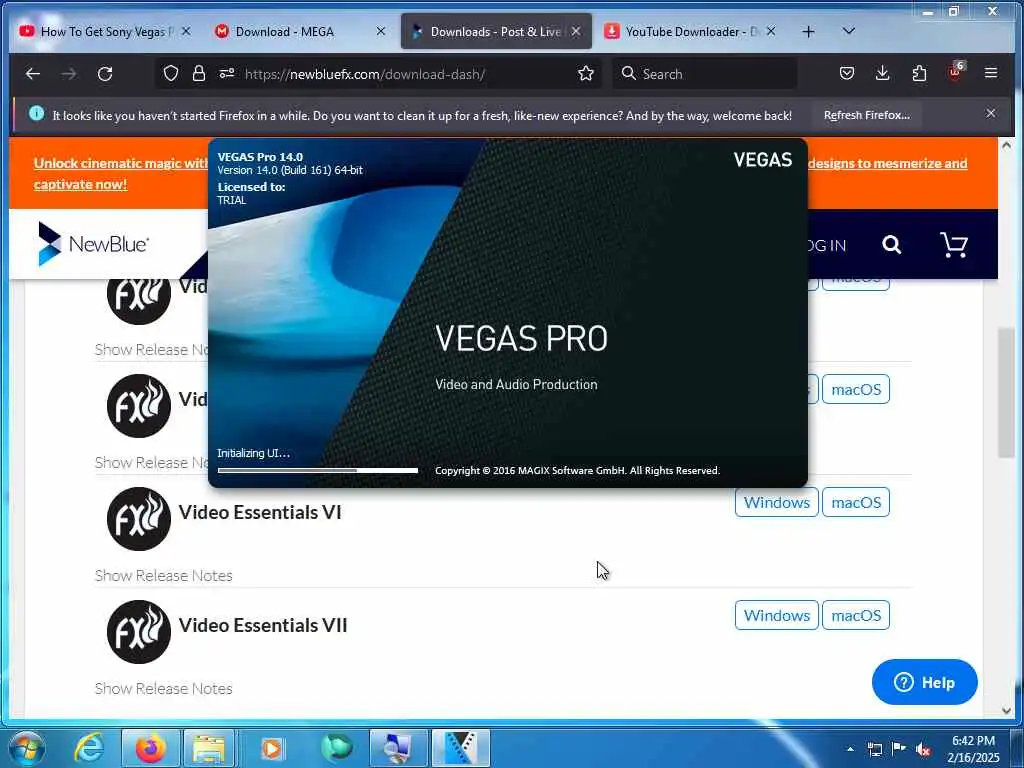Open the shopping cart icon
This screenshot has height=768, width=1024.
(953, 245)
